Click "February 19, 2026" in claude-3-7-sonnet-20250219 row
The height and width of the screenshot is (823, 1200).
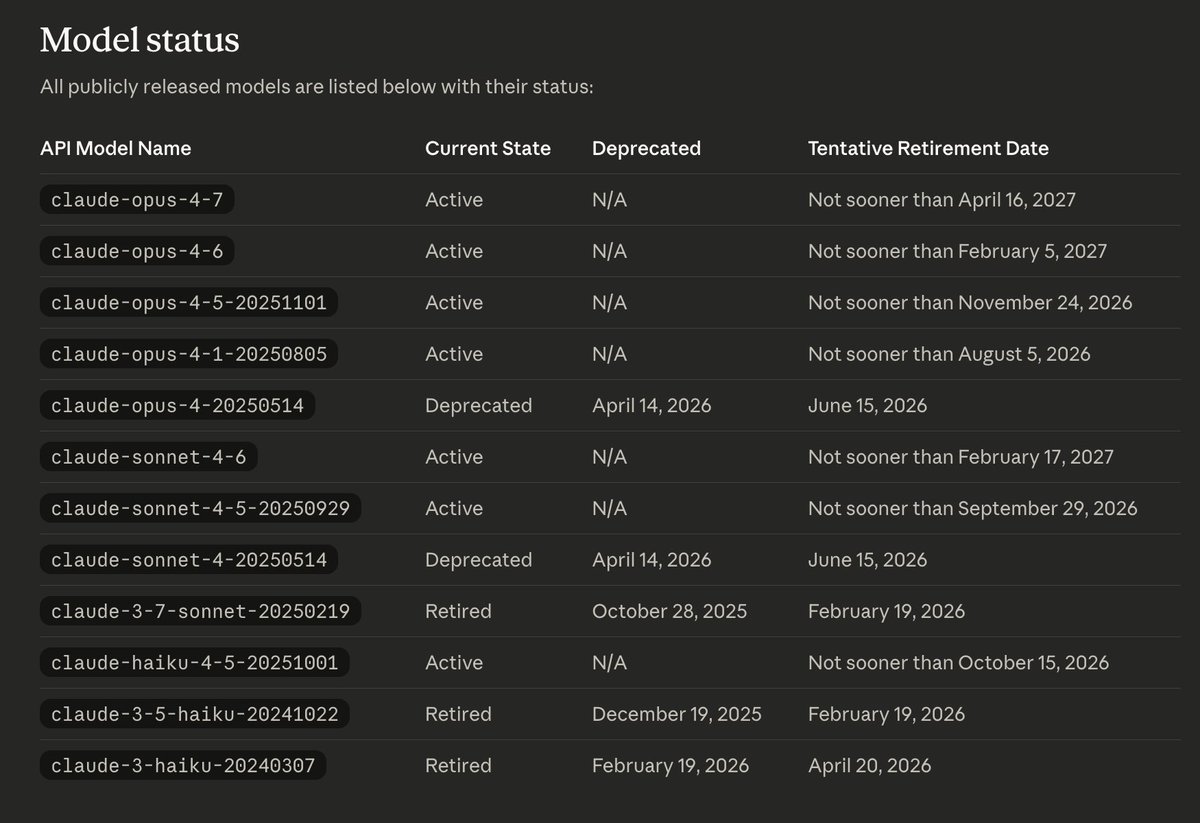point(886,612)
